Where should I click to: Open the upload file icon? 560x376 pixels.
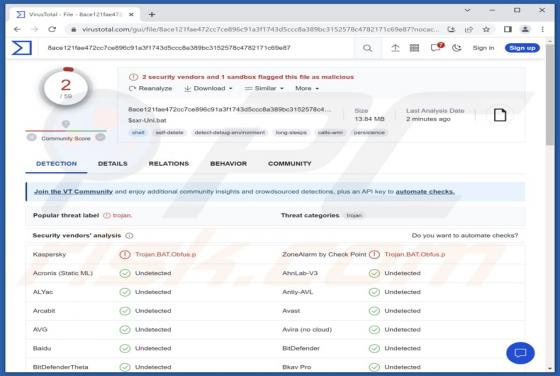(395, 48)
